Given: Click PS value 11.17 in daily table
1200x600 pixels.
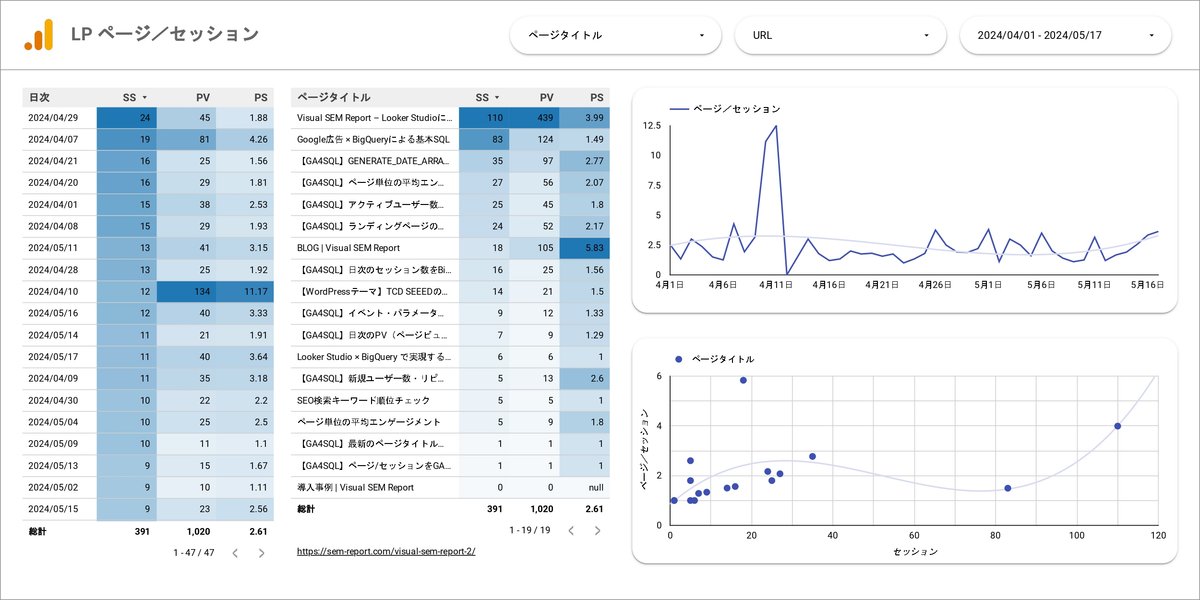Looking at the screenshot, I should 245,291.
